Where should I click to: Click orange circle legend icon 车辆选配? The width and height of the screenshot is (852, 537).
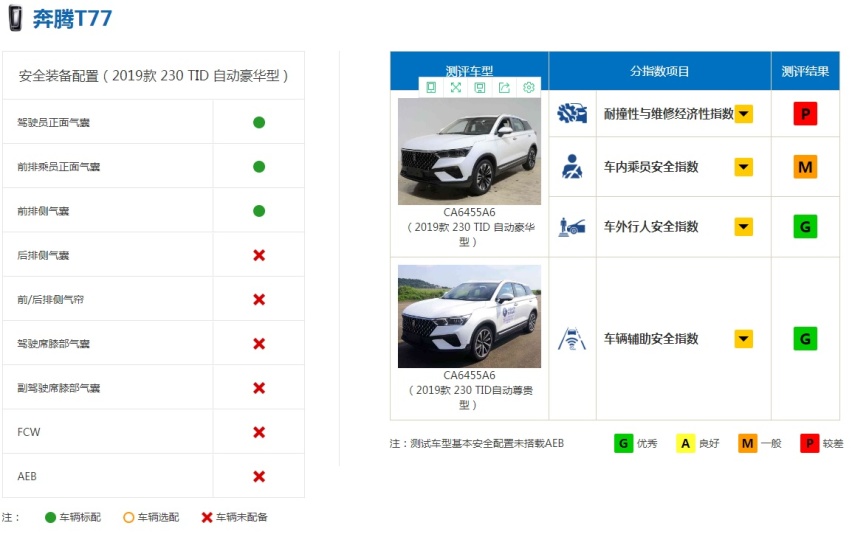(x=129, y=517)
